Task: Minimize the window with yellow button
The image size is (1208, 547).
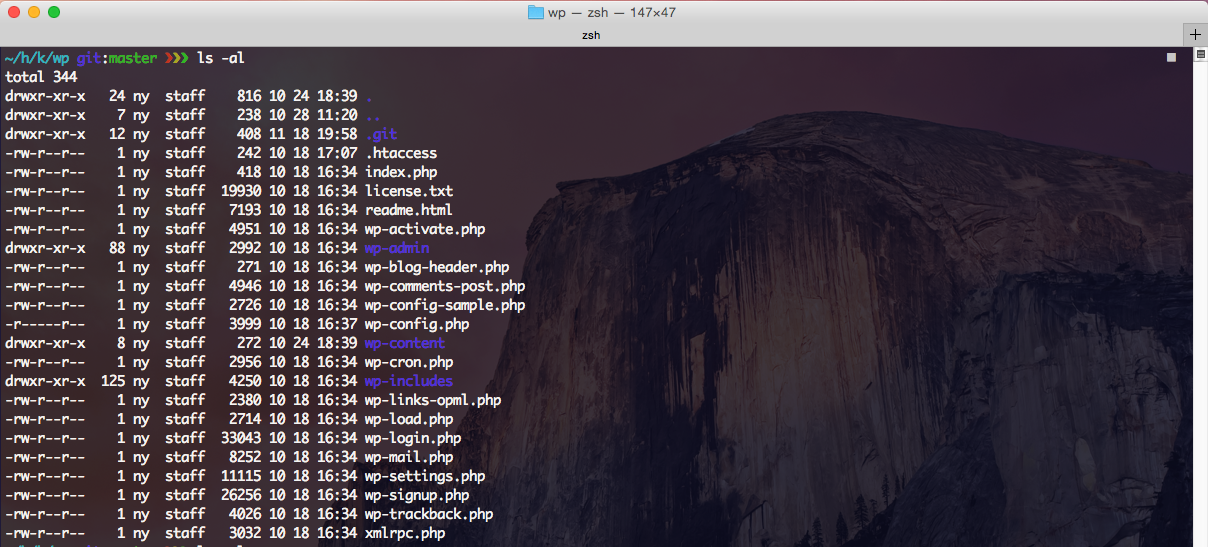Action: tap(34, 12)
